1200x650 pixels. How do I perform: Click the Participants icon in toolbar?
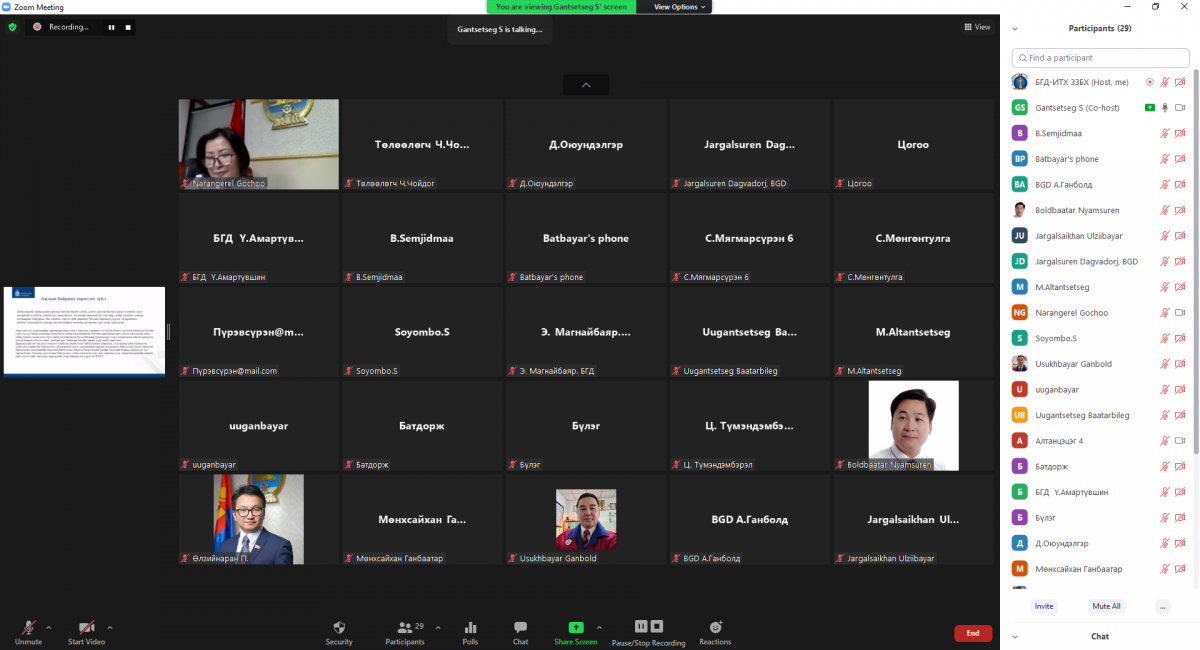(404, 628)
